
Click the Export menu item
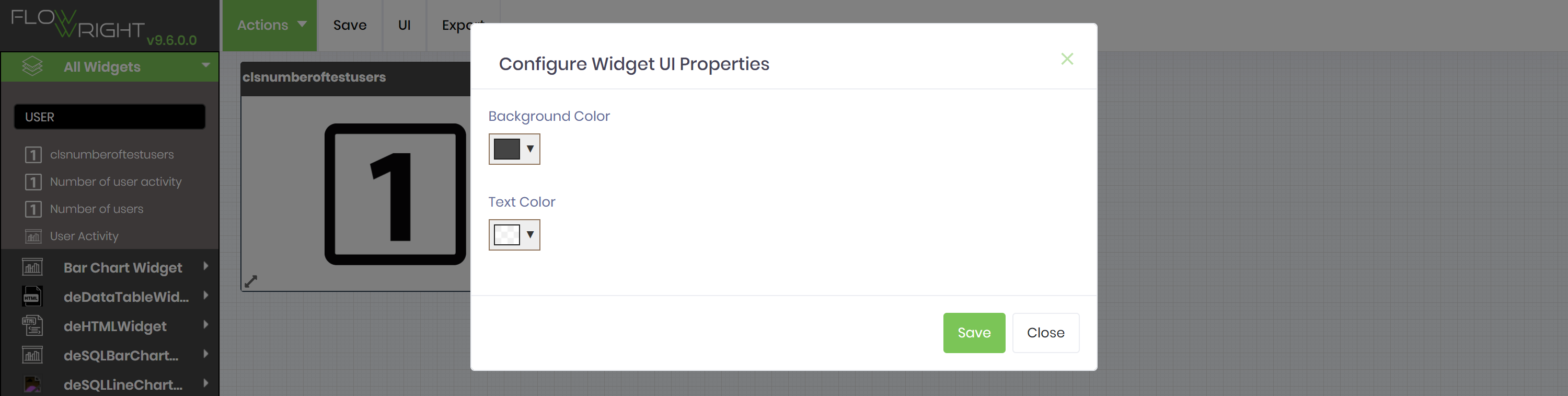coord(463,25)
